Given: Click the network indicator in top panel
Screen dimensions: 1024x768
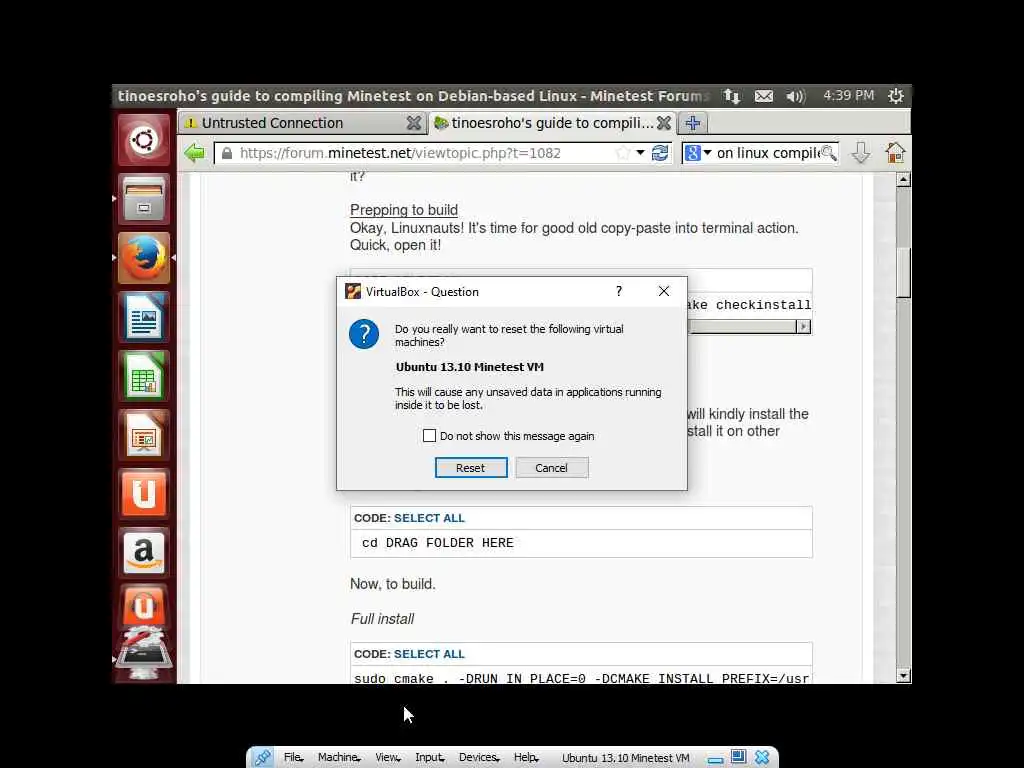Looking at the screenshot, I should pos(731,96).
